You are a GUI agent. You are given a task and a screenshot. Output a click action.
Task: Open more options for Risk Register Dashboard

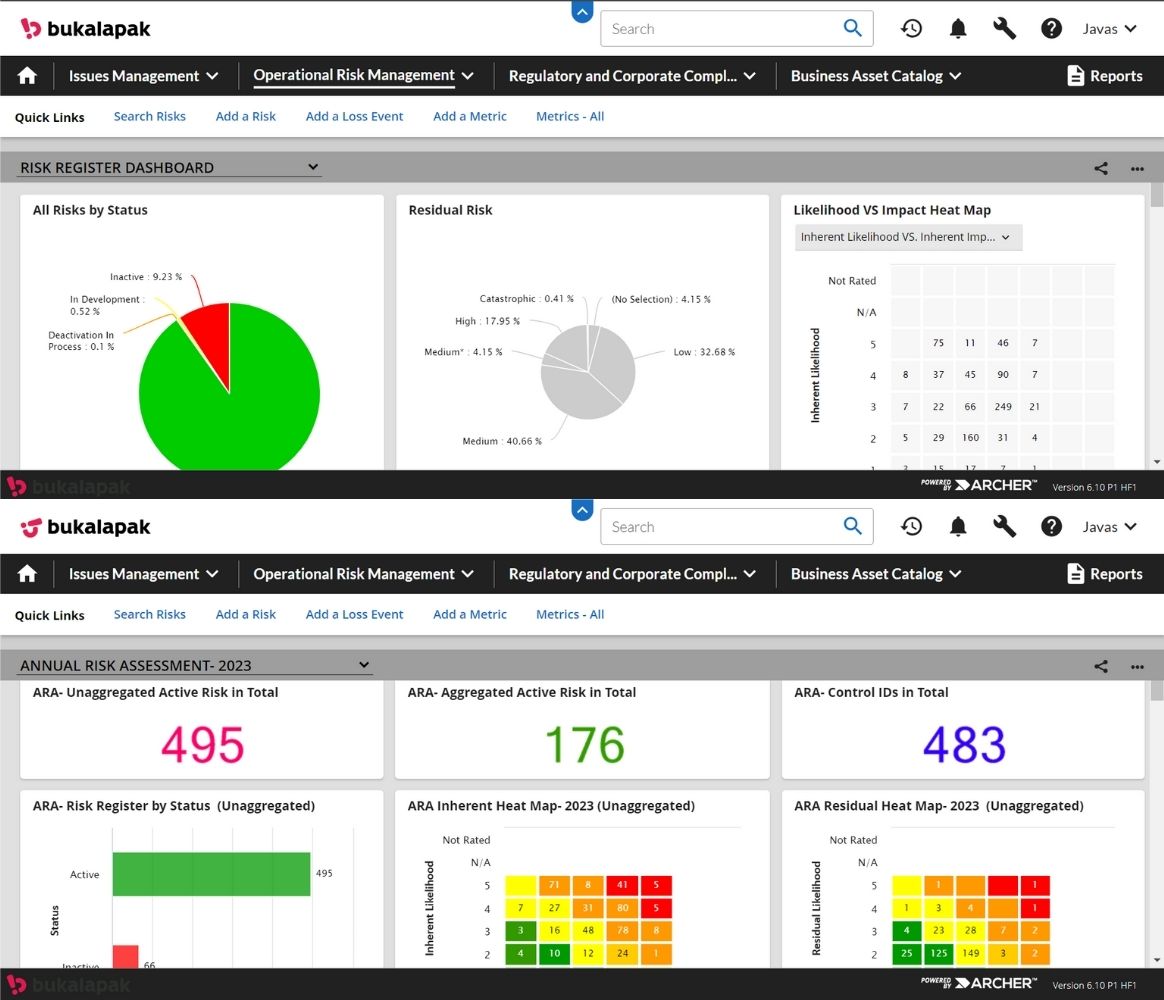pos(1137,169)
